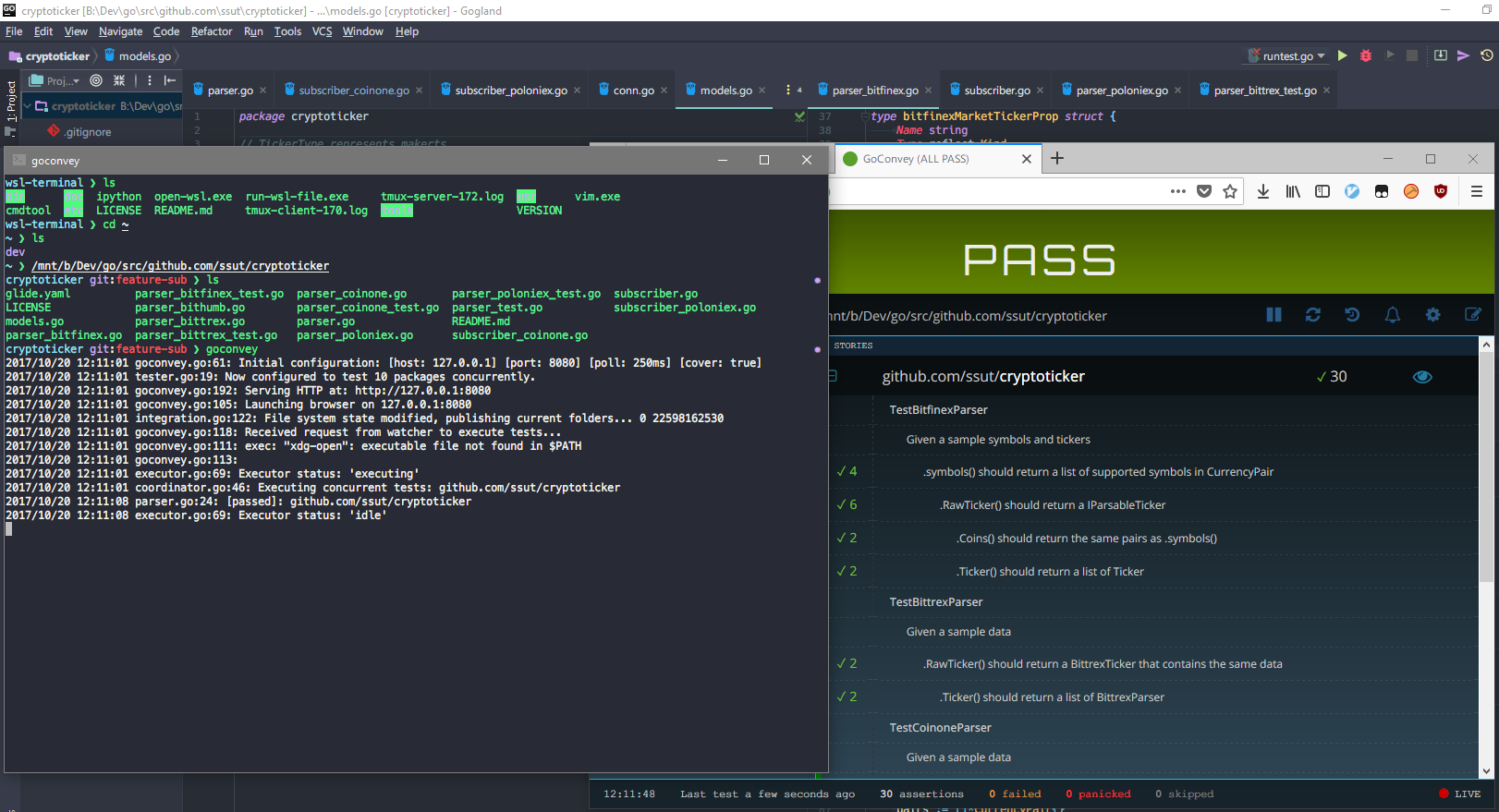The width and height of the screenshot is (1499, 812).
Task: Switch to the parser.go editor tab
Action: click(x=229, y=91)
